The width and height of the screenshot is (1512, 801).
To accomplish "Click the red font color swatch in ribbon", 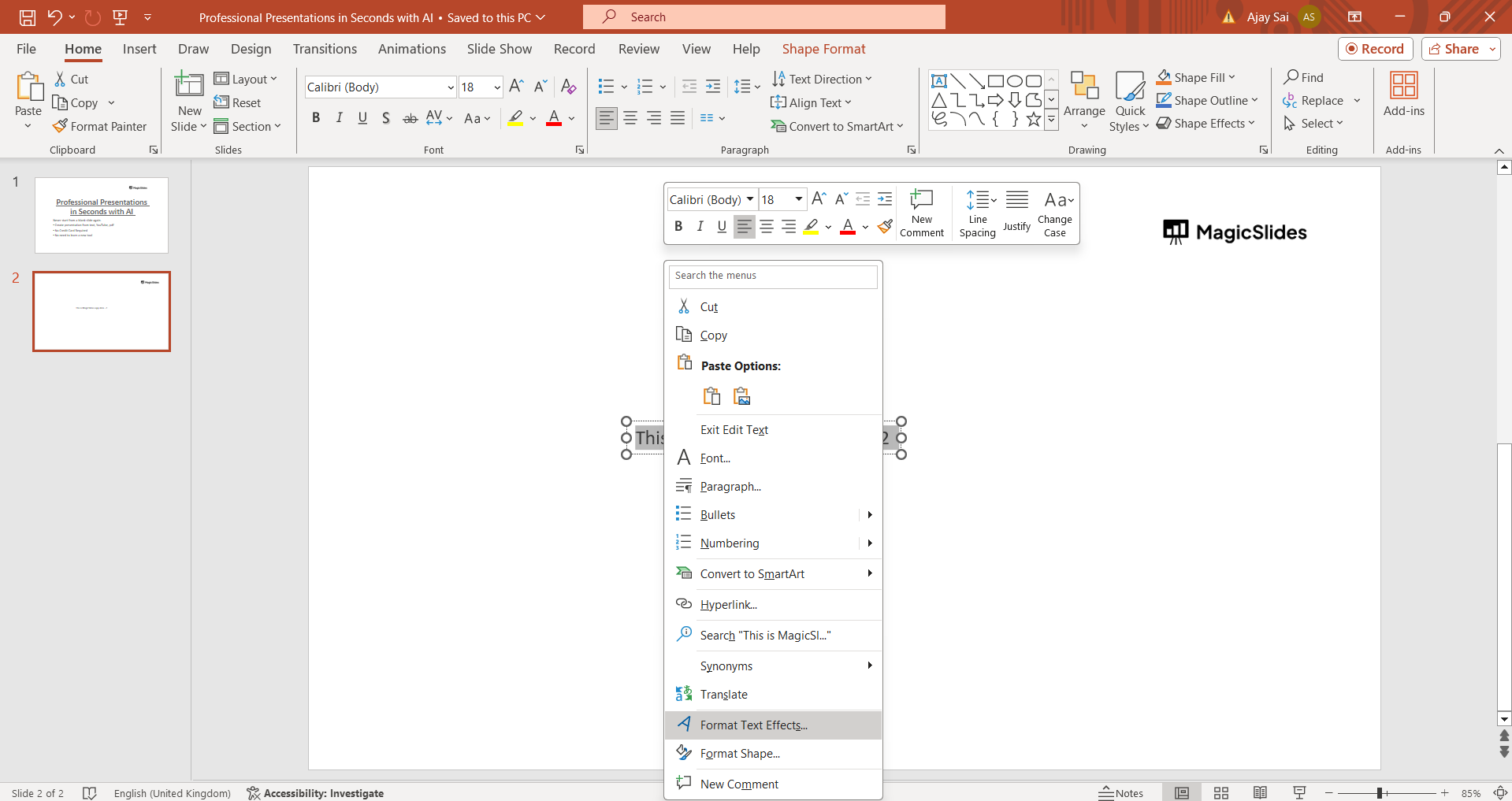I will coord(554,118).
